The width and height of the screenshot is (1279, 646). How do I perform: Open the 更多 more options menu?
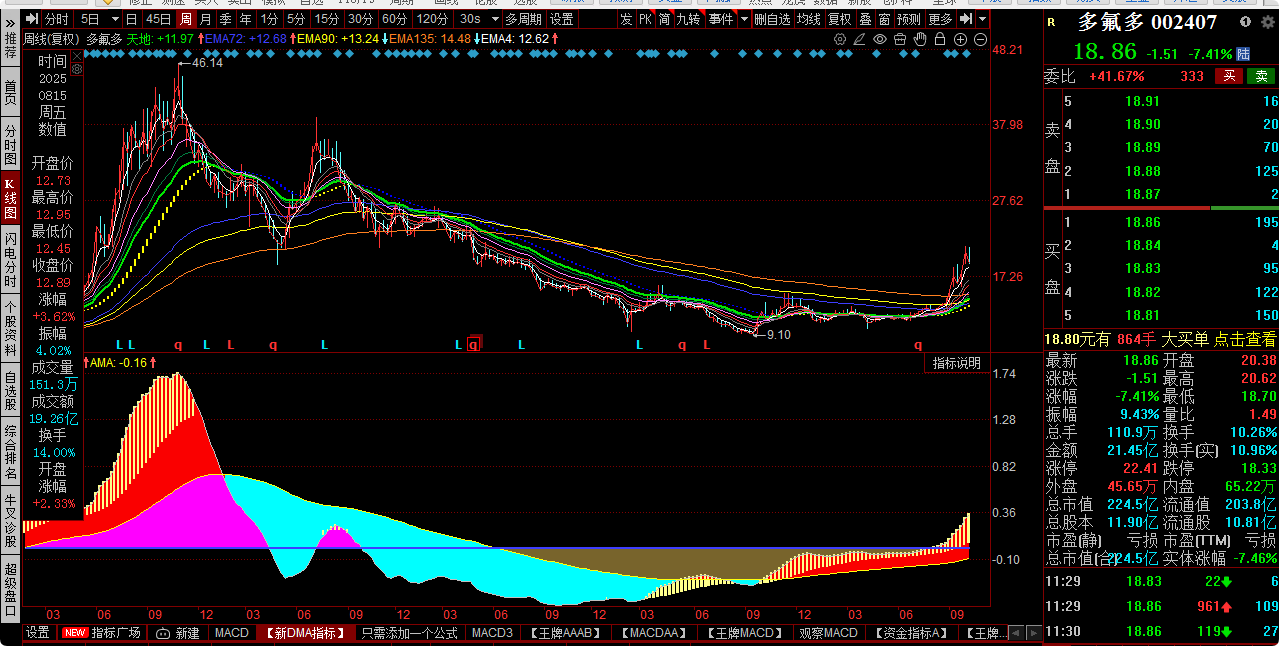(940, 19)
